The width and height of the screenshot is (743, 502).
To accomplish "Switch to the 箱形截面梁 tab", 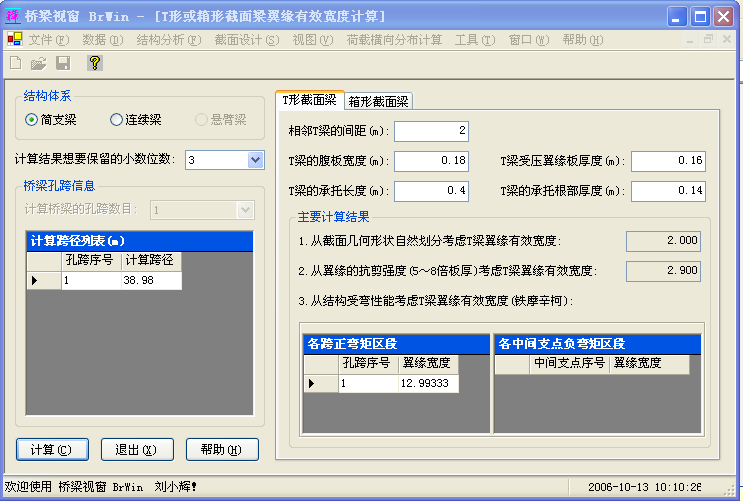I will [x=378, y=101].
